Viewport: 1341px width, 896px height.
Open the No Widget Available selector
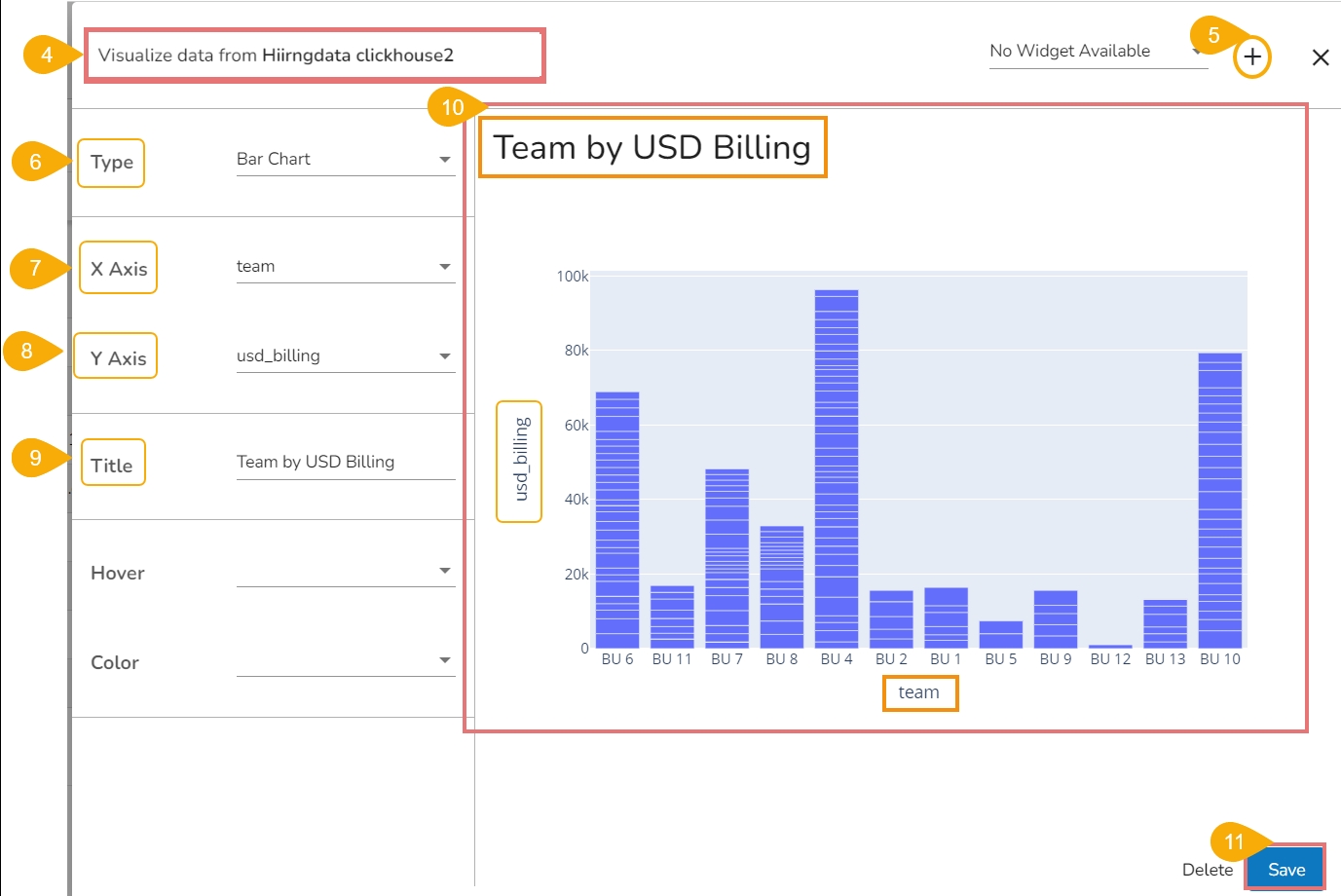(1097, 52)
